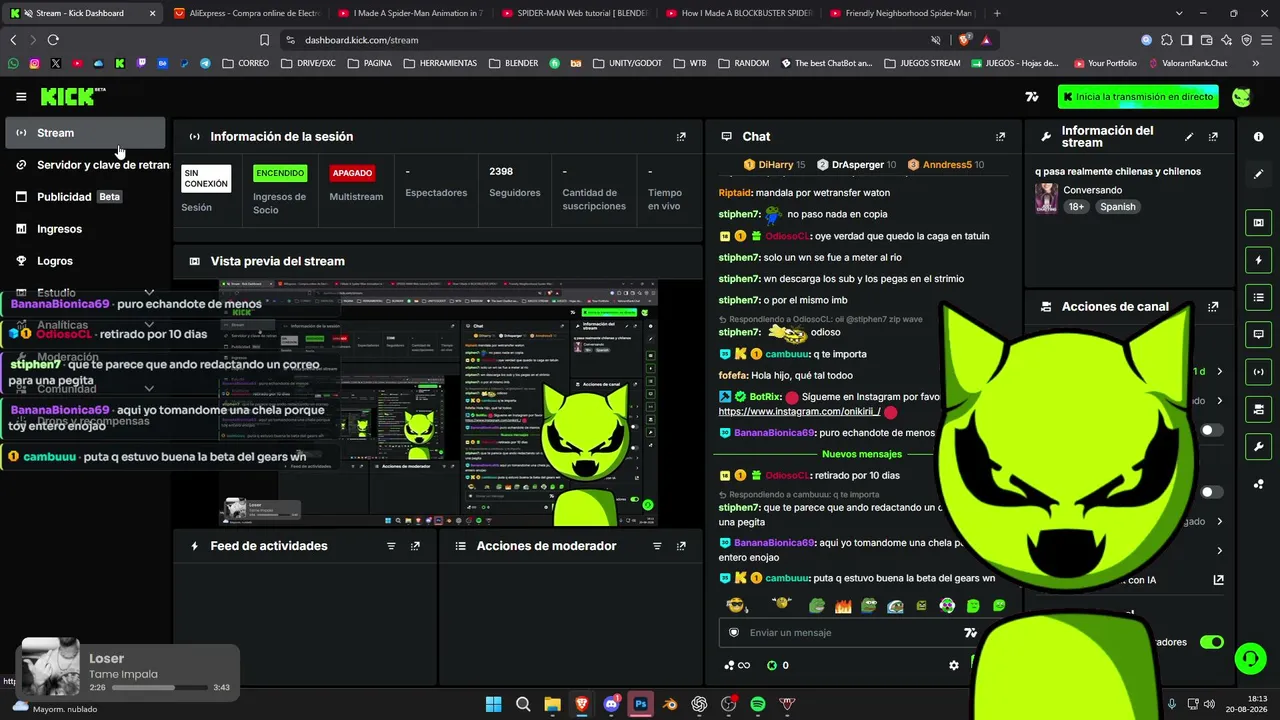
Task: Reload the page with the browser refresh button
Action: [x=53, y=40]
